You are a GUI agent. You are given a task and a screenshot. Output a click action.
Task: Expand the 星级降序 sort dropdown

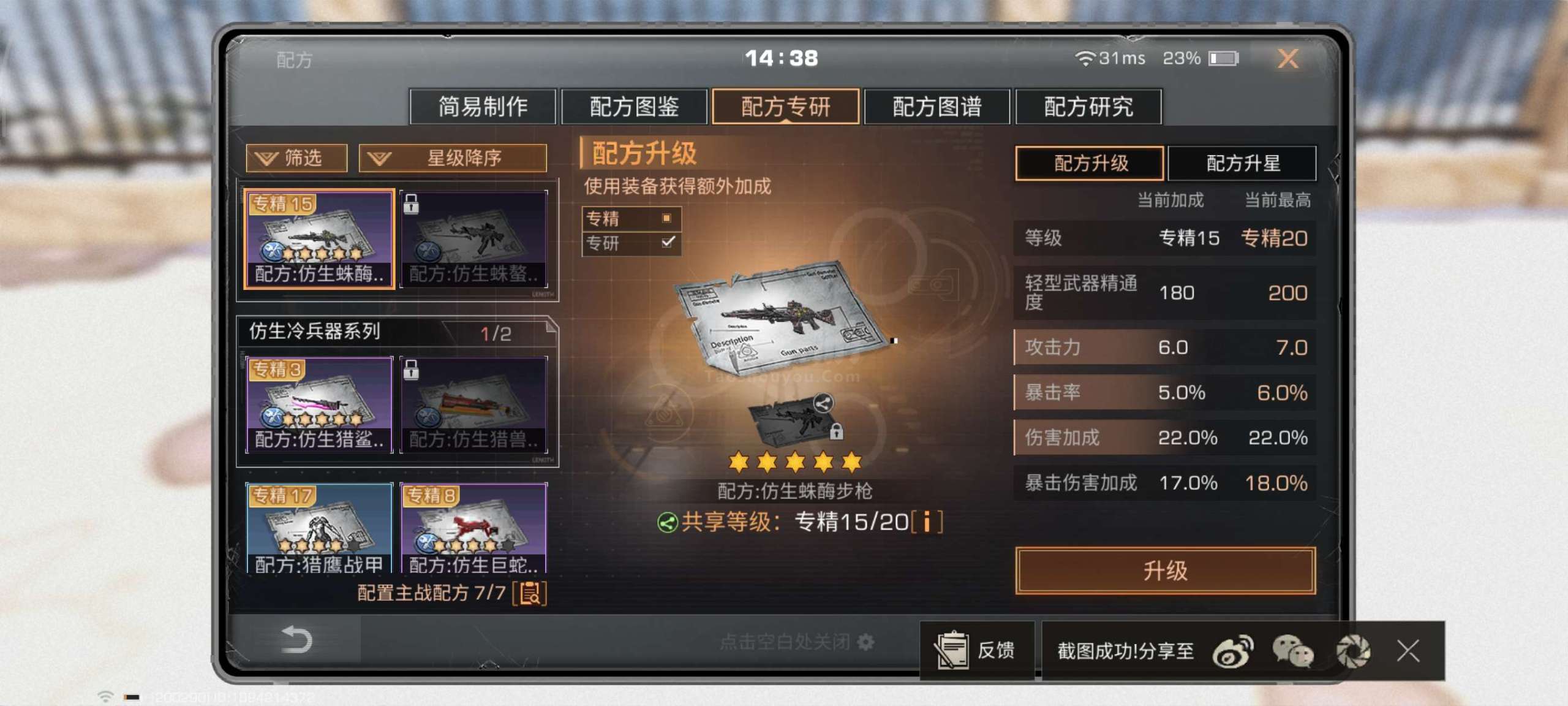point(453,158)
